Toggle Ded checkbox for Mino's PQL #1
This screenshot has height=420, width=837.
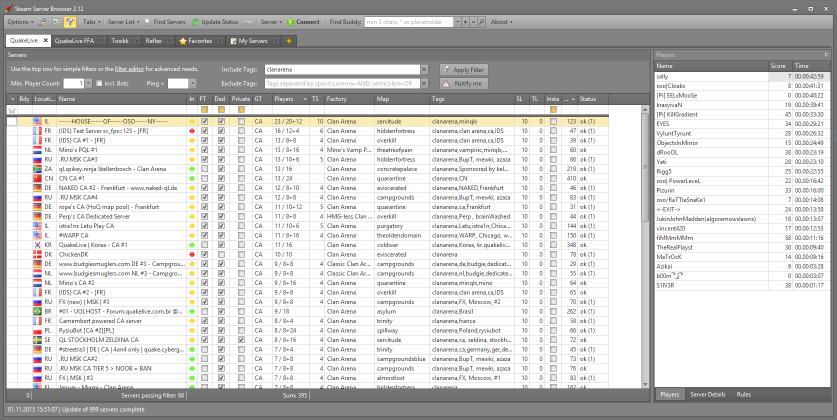pyautogui.click(x=220, y=149)
